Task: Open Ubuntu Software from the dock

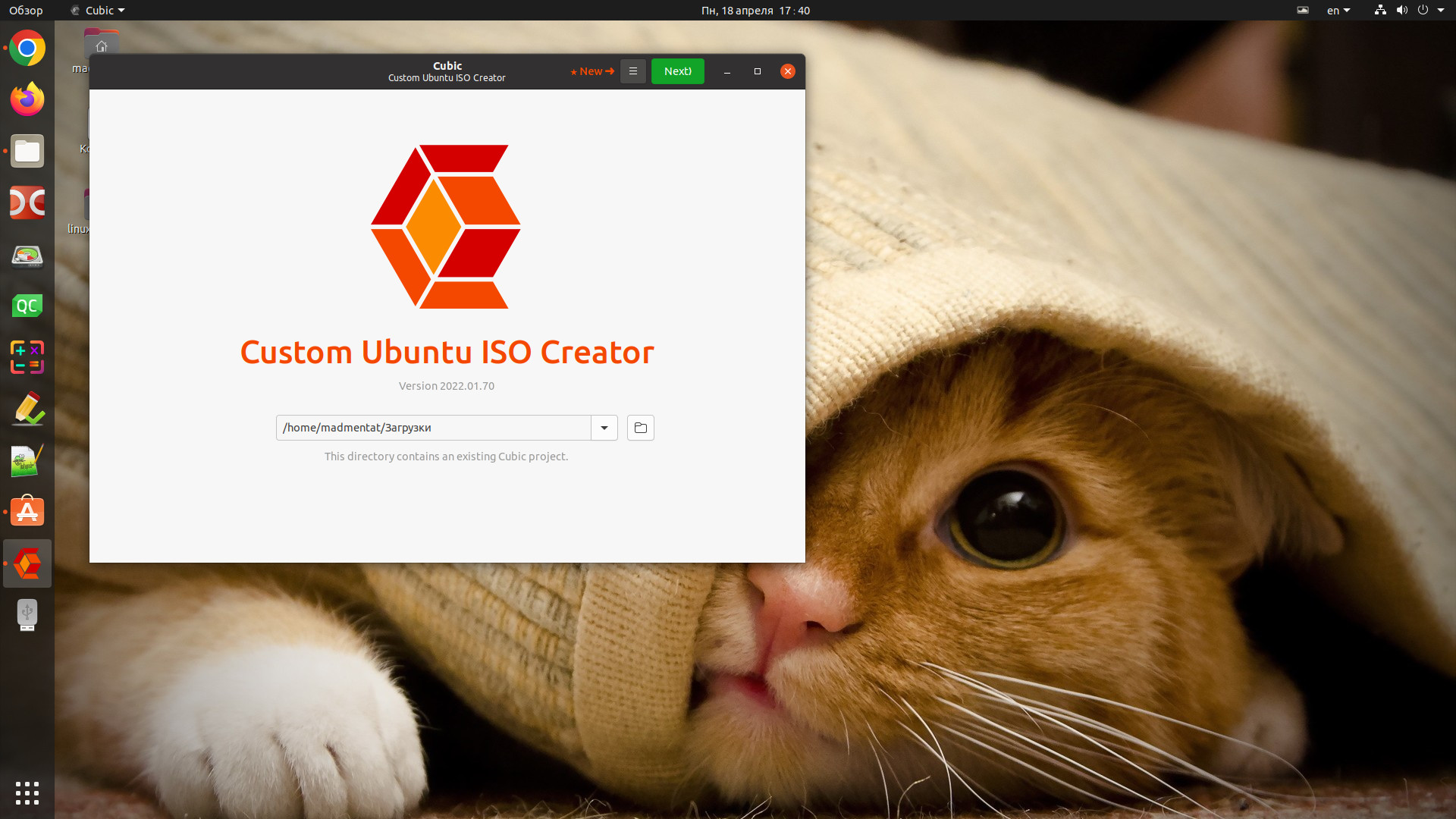Action: (27, 512)
